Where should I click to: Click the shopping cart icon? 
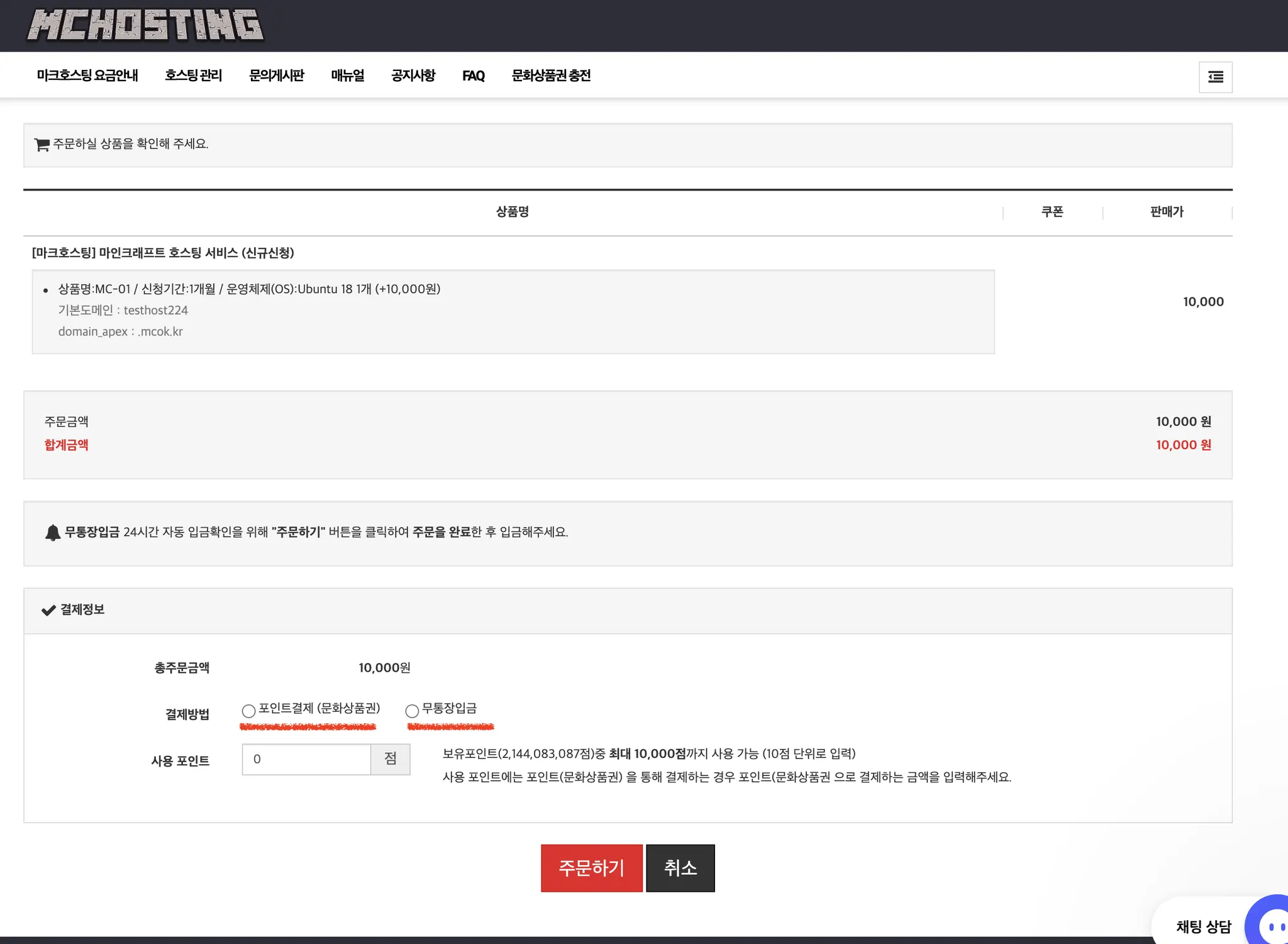pyautogui.click(x=42, y=145)
